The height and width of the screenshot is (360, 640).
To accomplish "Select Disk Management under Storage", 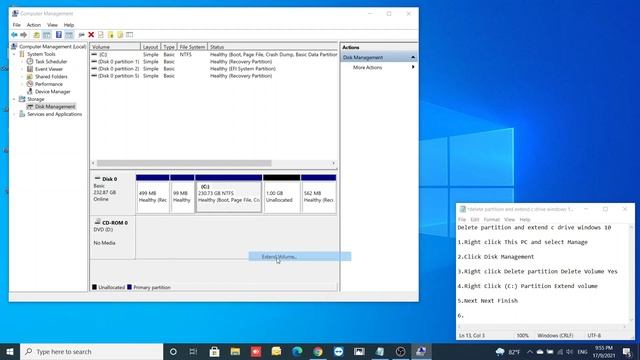I will (x=55, y=107).
